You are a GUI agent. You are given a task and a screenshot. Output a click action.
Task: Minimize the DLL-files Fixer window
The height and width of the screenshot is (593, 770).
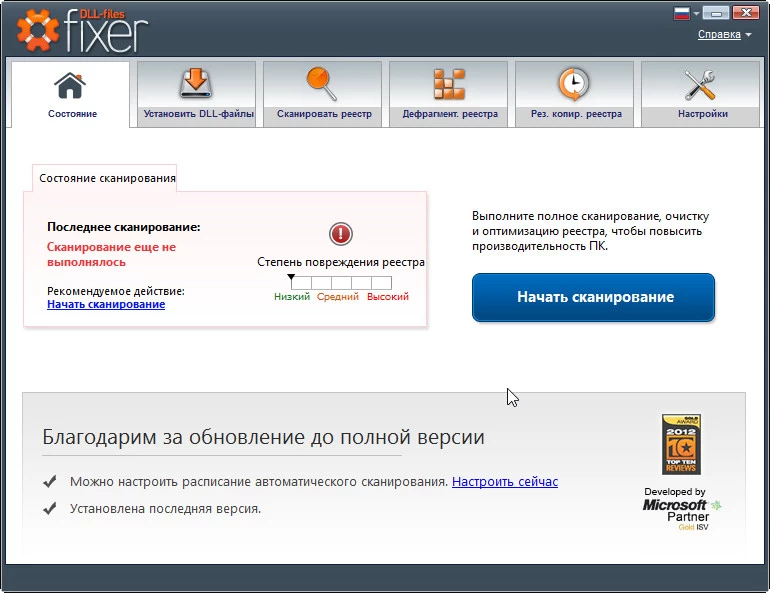click(x=715, y=14)
